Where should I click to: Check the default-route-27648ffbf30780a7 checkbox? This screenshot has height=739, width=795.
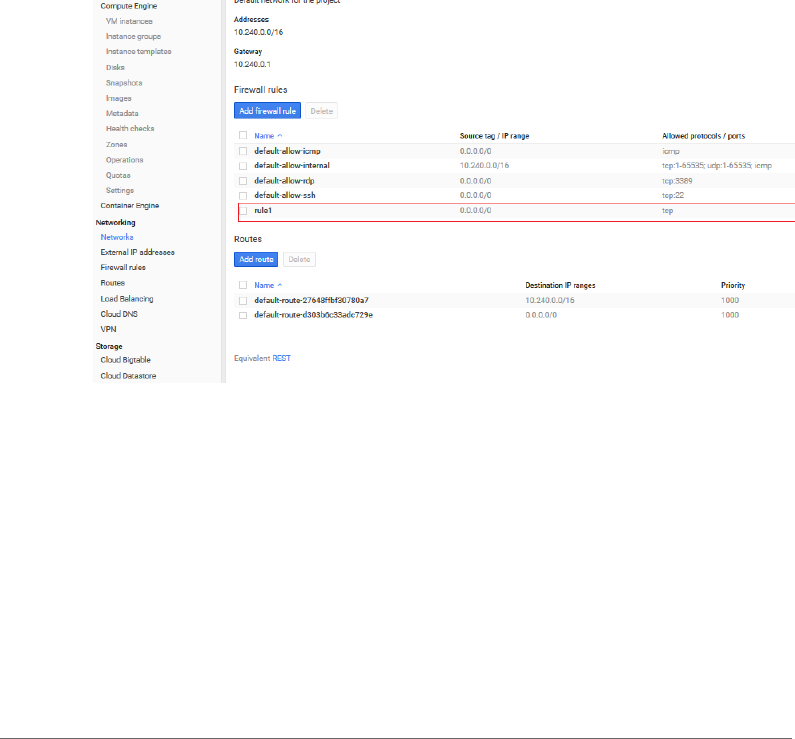pyautogui.click(x=243, y=301)
